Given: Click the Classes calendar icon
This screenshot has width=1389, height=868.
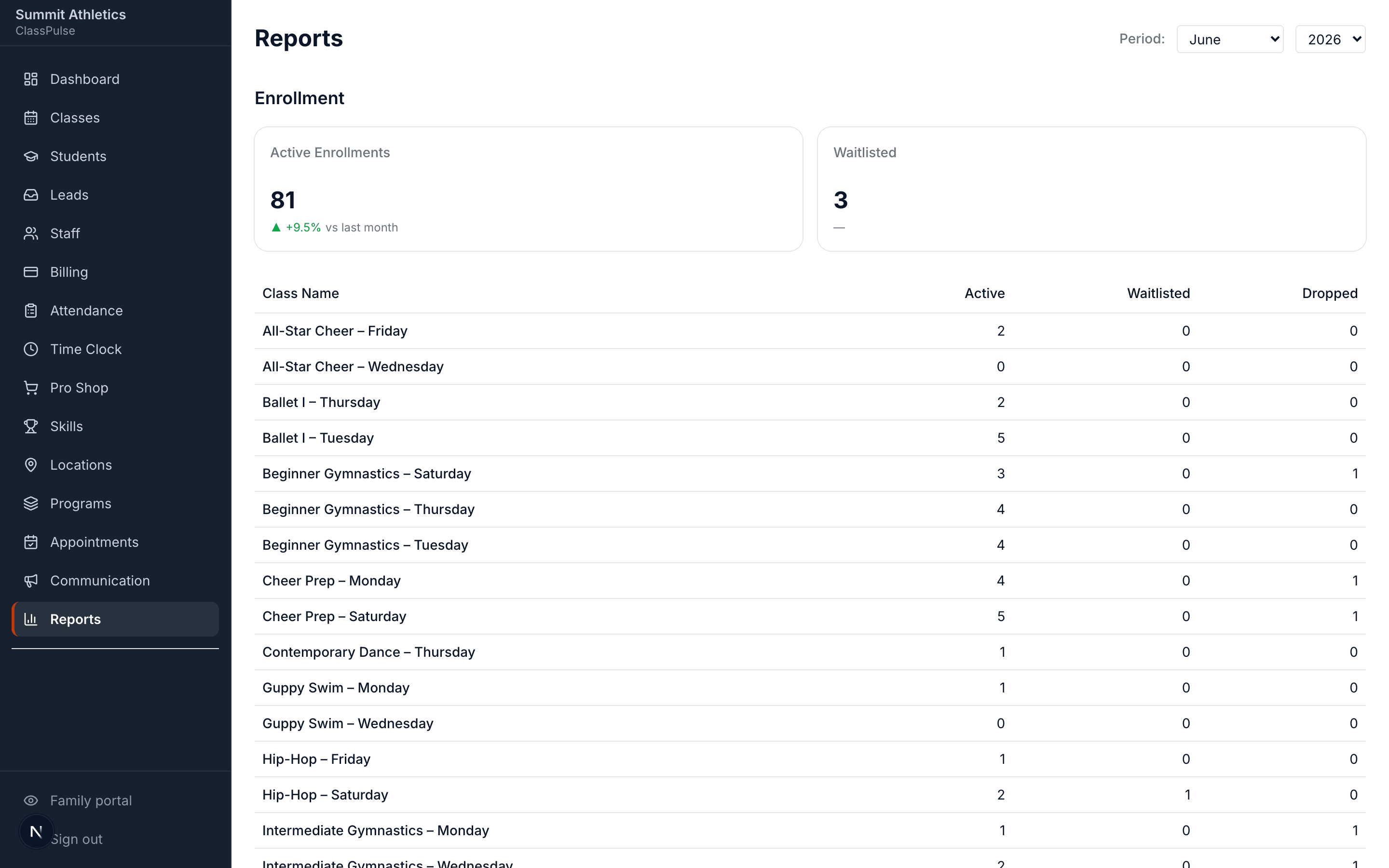Looking at the screenshot, I should pyautogui.click(x=31, y=118).
